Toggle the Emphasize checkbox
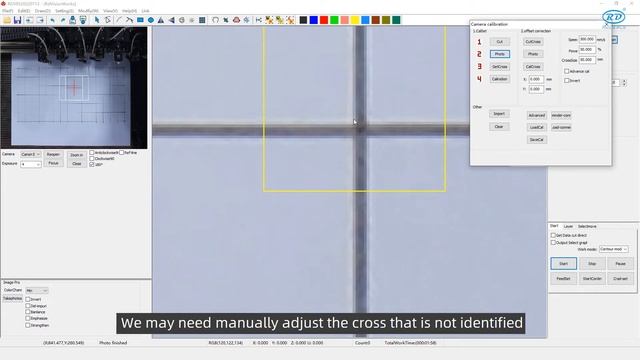640x360 pixels. (28, 318)
